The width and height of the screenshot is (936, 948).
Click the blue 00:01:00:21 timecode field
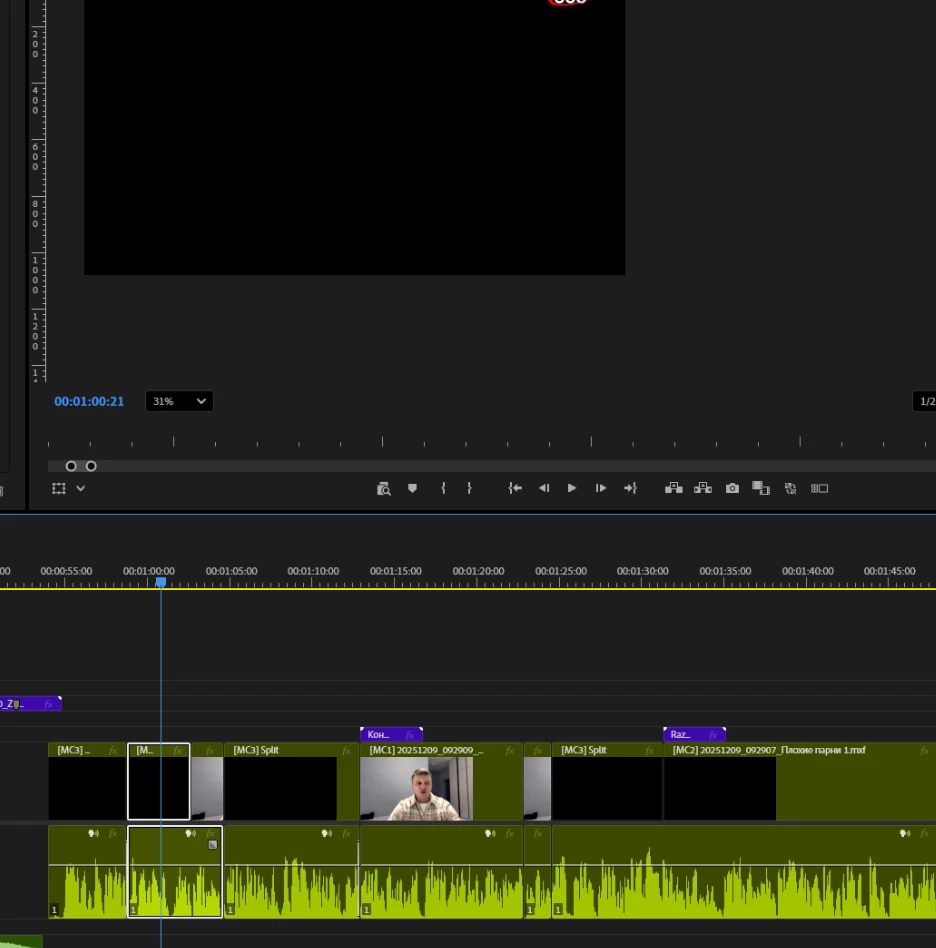(89, 401)
